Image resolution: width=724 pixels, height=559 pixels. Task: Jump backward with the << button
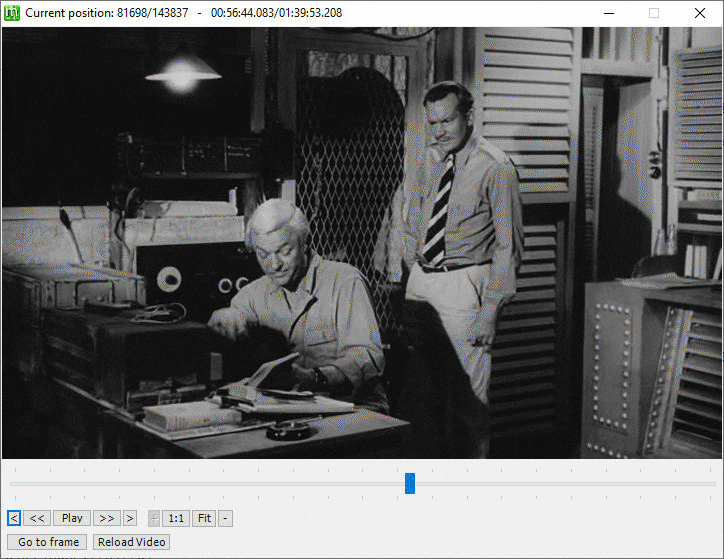point(37,518)
